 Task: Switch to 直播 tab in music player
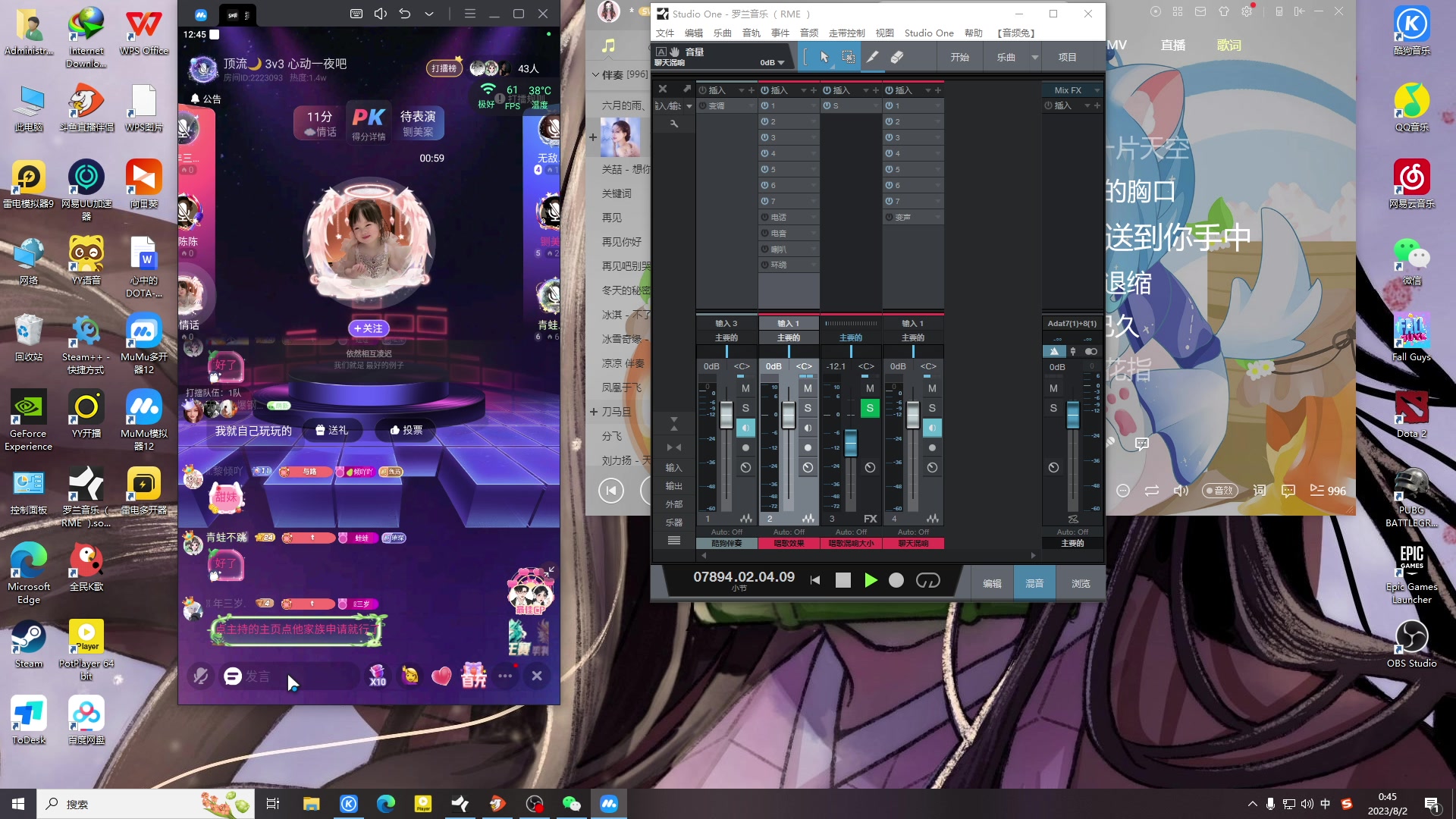click(1172, 45)
